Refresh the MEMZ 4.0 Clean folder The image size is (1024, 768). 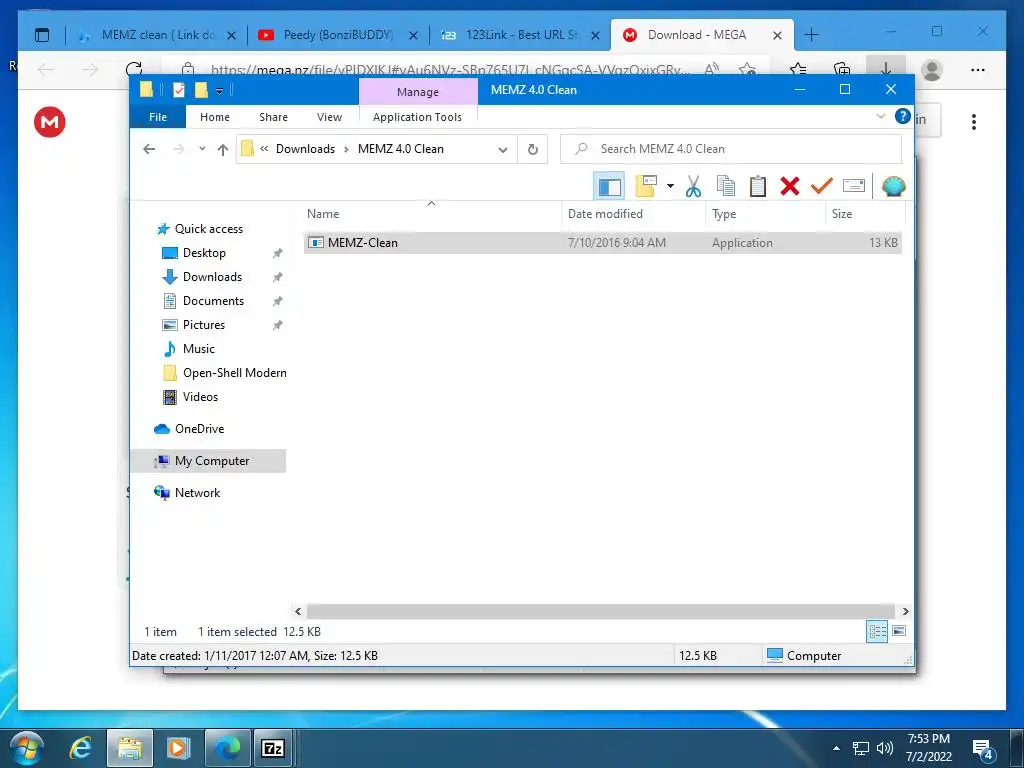pyautogui.click(x=533, y=150)
